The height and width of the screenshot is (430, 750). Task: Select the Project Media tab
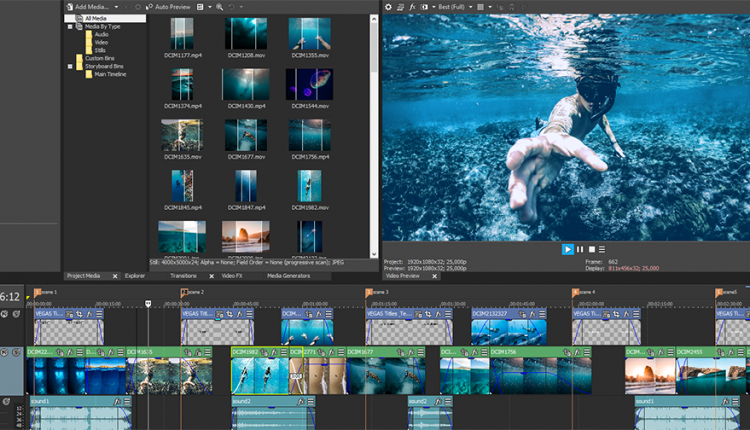84,276
